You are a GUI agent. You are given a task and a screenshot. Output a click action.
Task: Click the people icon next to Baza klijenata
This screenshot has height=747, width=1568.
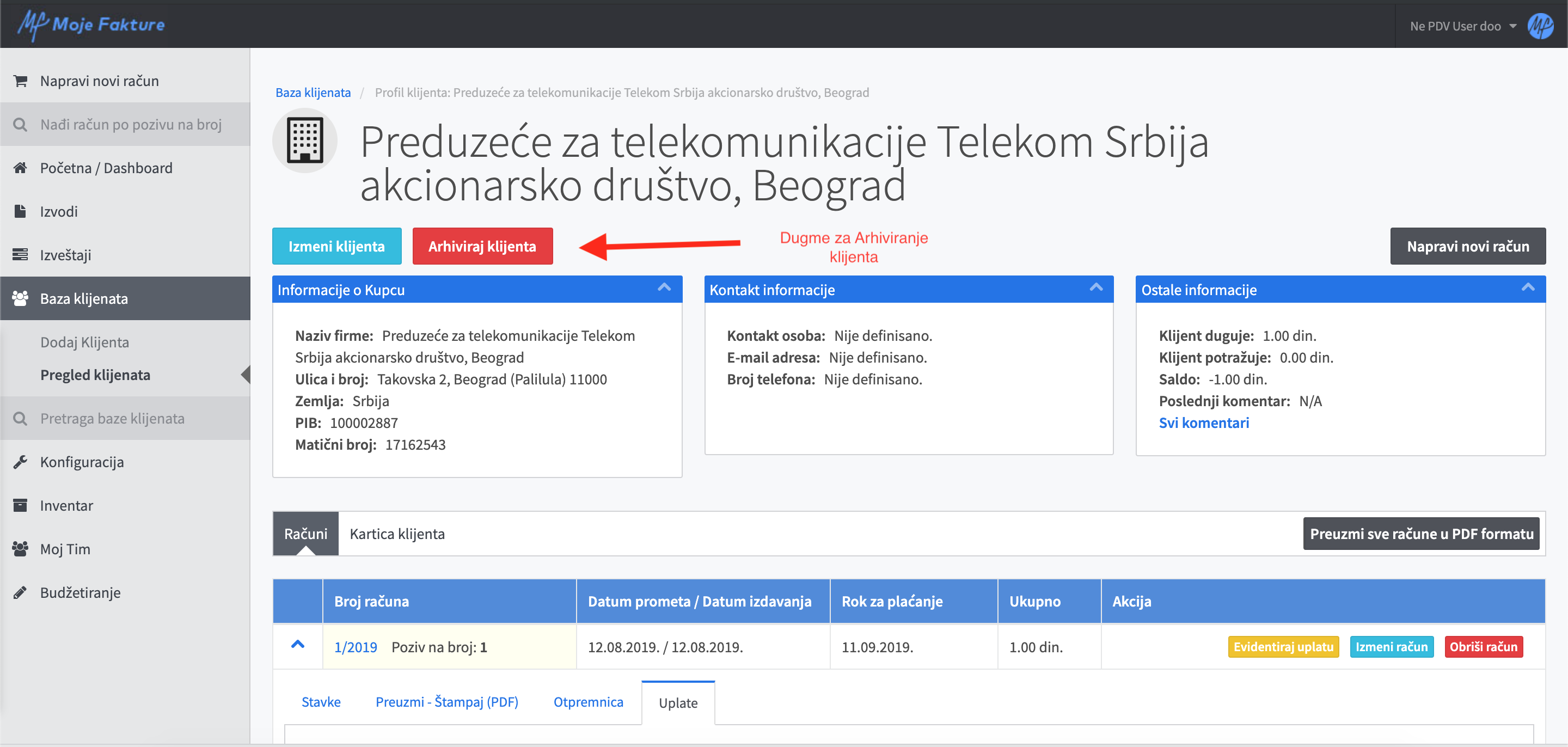click(x=20, y=298)
